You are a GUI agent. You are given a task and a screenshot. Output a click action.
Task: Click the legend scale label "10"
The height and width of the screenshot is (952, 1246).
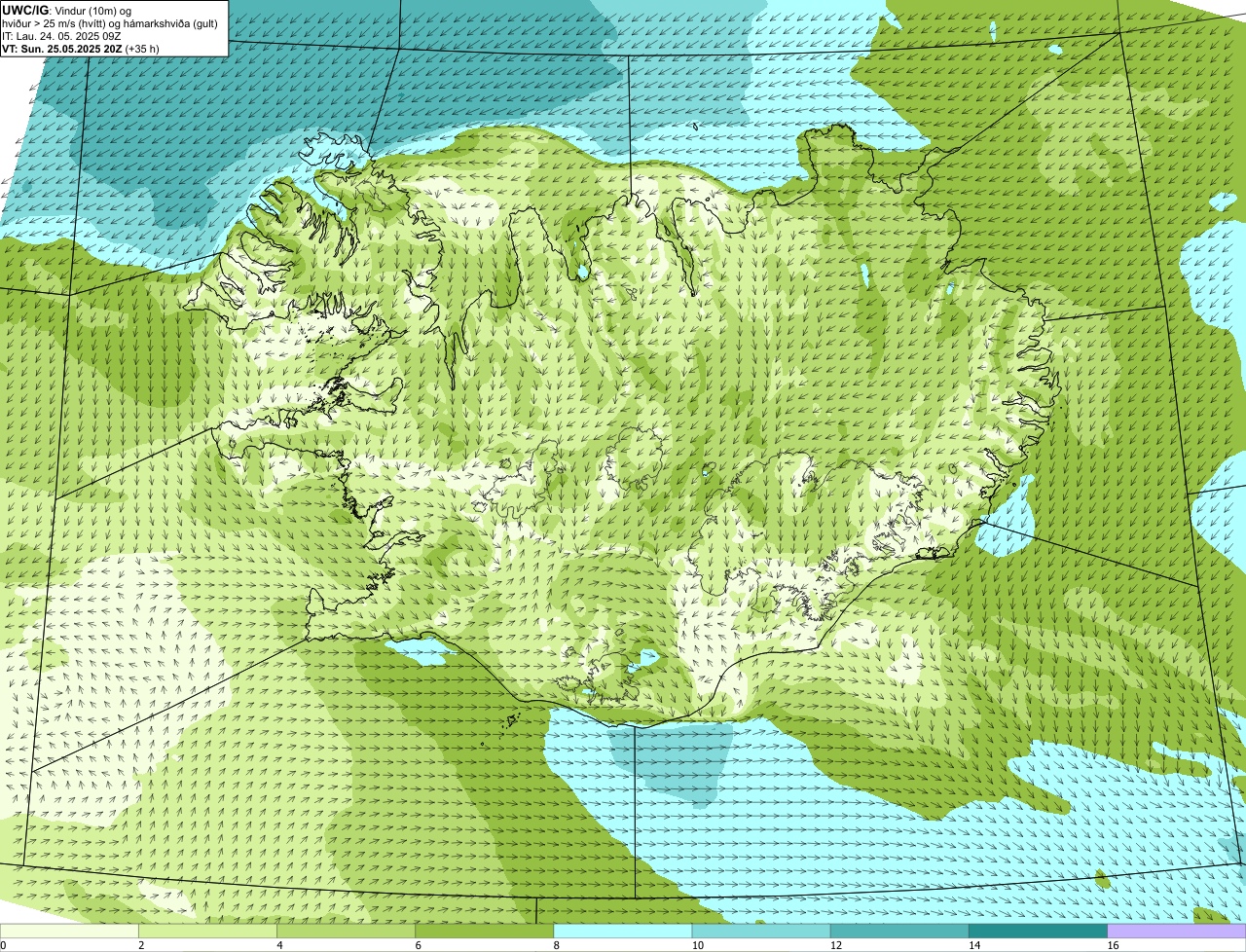[697, 945]
